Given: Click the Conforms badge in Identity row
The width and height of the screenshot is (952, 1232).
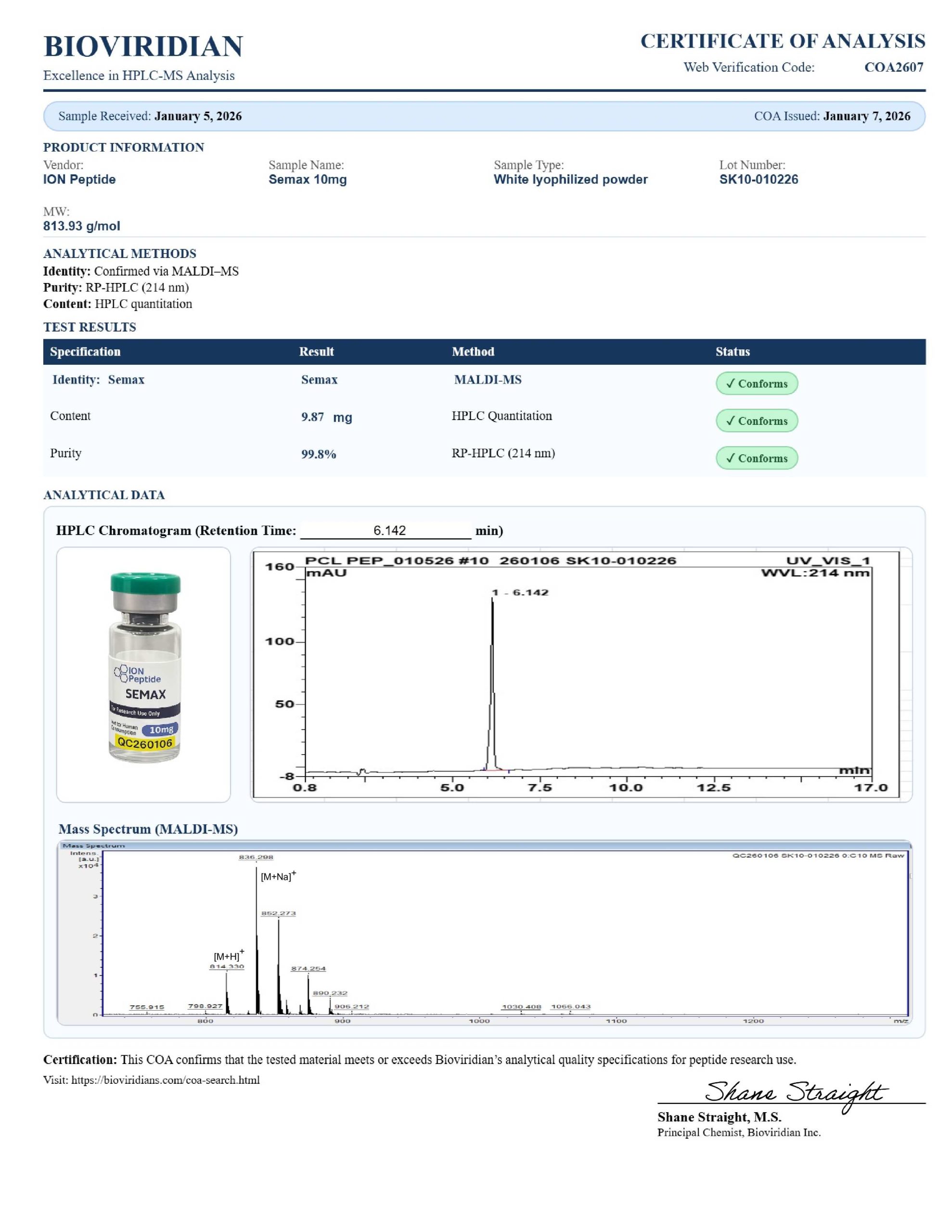Looking at the screenshot, I should 756,384.
